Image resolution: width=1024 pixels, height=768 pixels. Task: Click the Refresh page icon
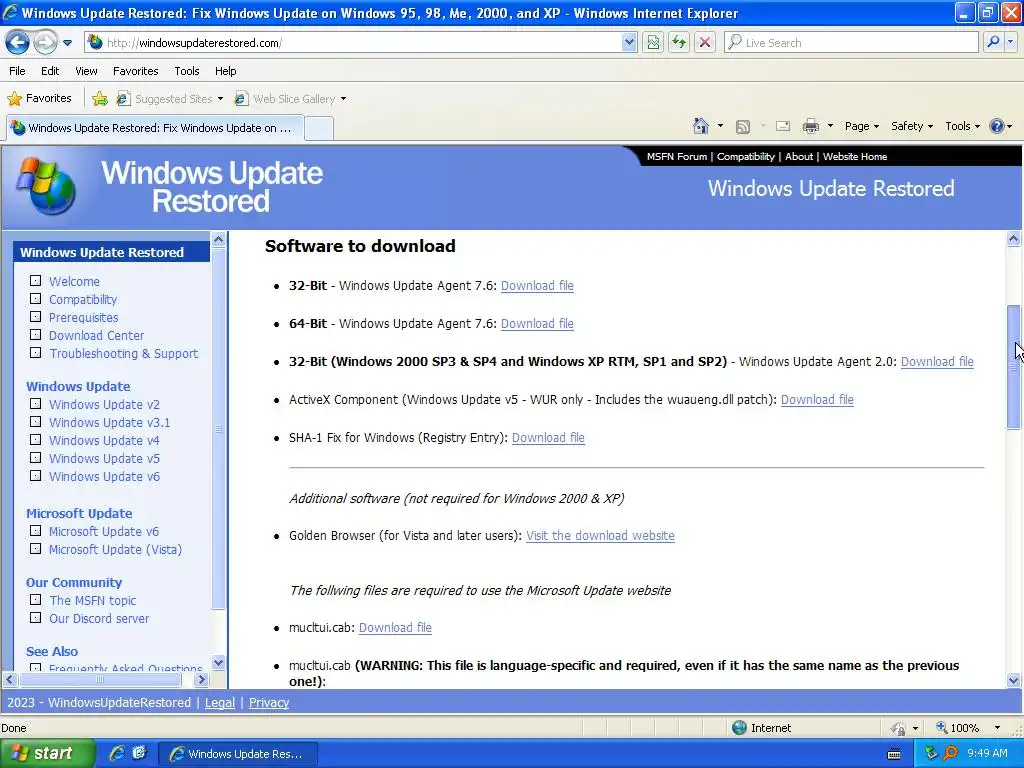pos(679,42)
